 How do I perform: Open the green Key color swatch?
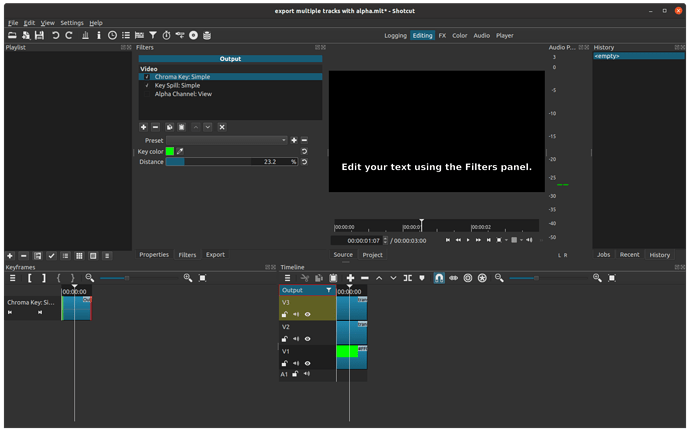click(x=170, y=151)
